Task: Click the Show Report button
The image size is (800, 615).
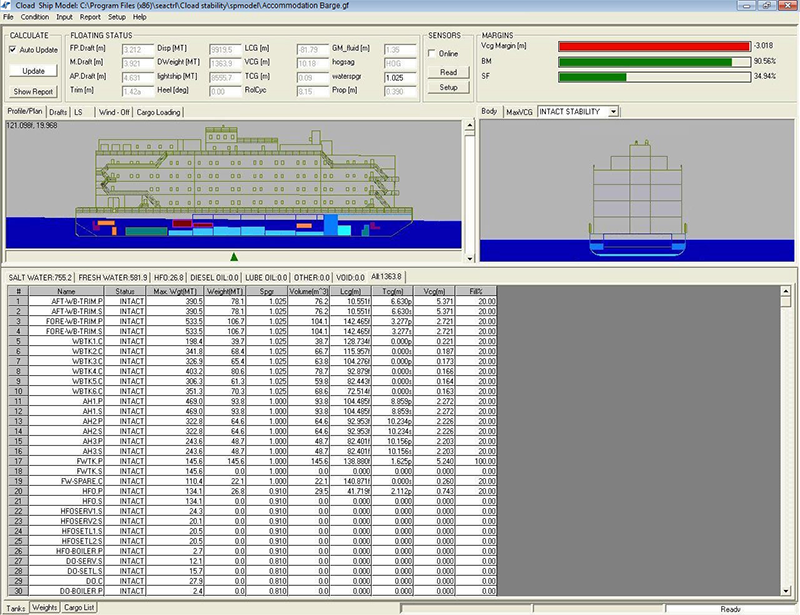Action: [32, 91]
